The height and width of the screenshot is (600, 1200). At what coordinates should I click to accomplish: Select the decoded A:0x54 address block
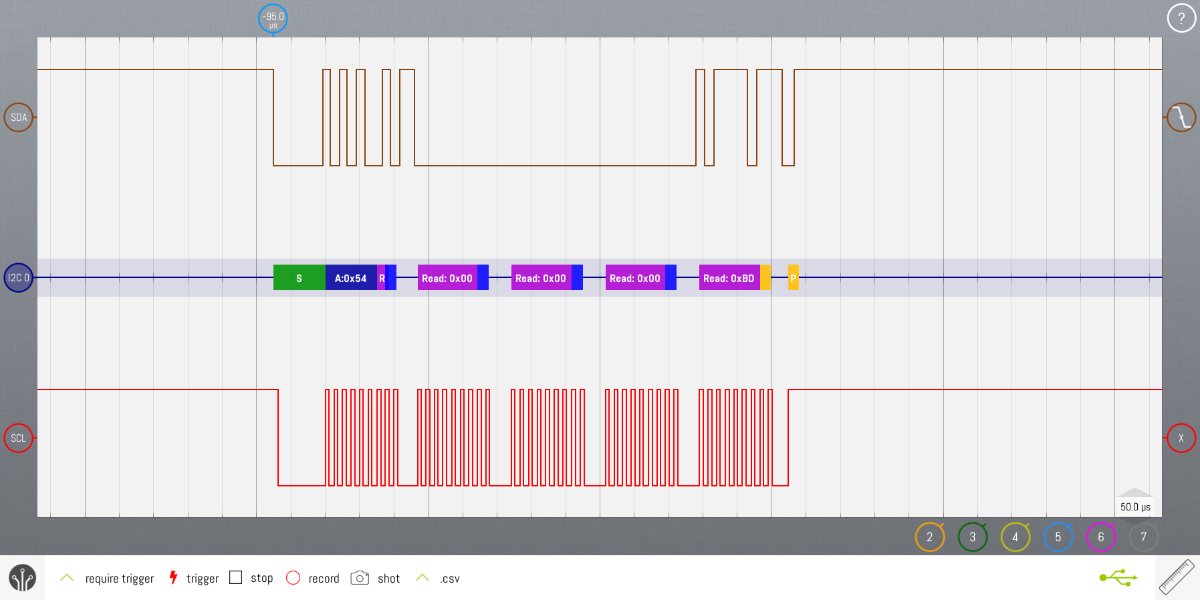(350, 278)
